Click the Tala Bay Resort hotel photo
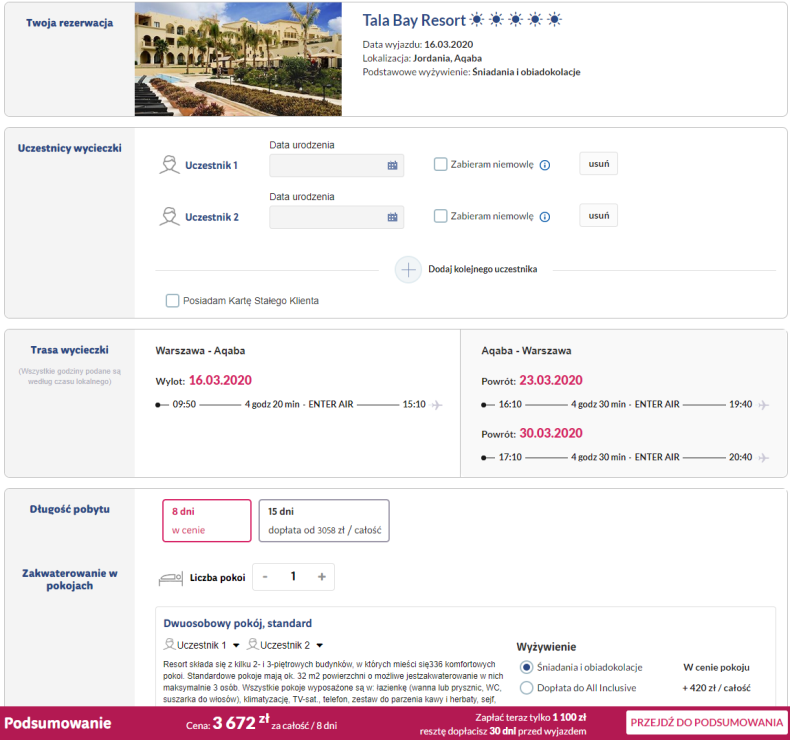Screen dimensions: 790x740 point(238,58)
